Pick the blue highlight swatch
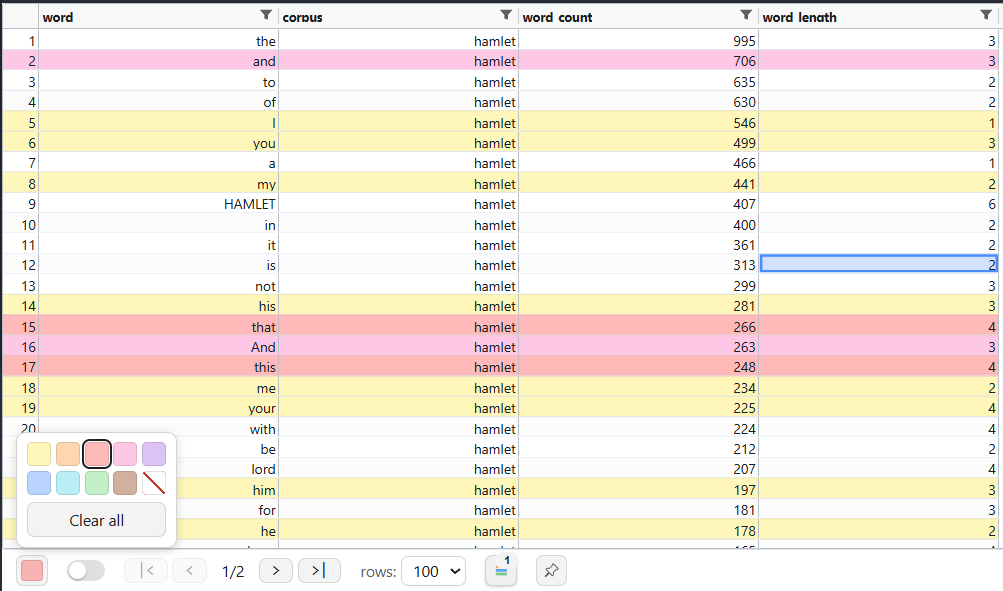The image size is (1003, 591). pyautogui.click(x=39, y=483)
